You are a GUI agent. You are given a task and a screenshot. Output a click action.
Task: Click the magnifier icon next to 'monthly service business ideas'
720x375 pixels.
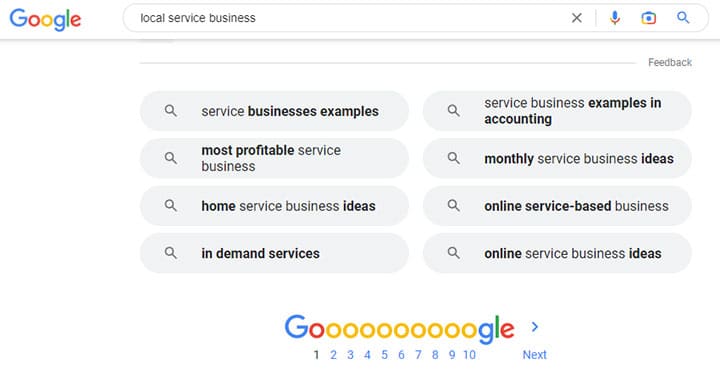[454, 158]
